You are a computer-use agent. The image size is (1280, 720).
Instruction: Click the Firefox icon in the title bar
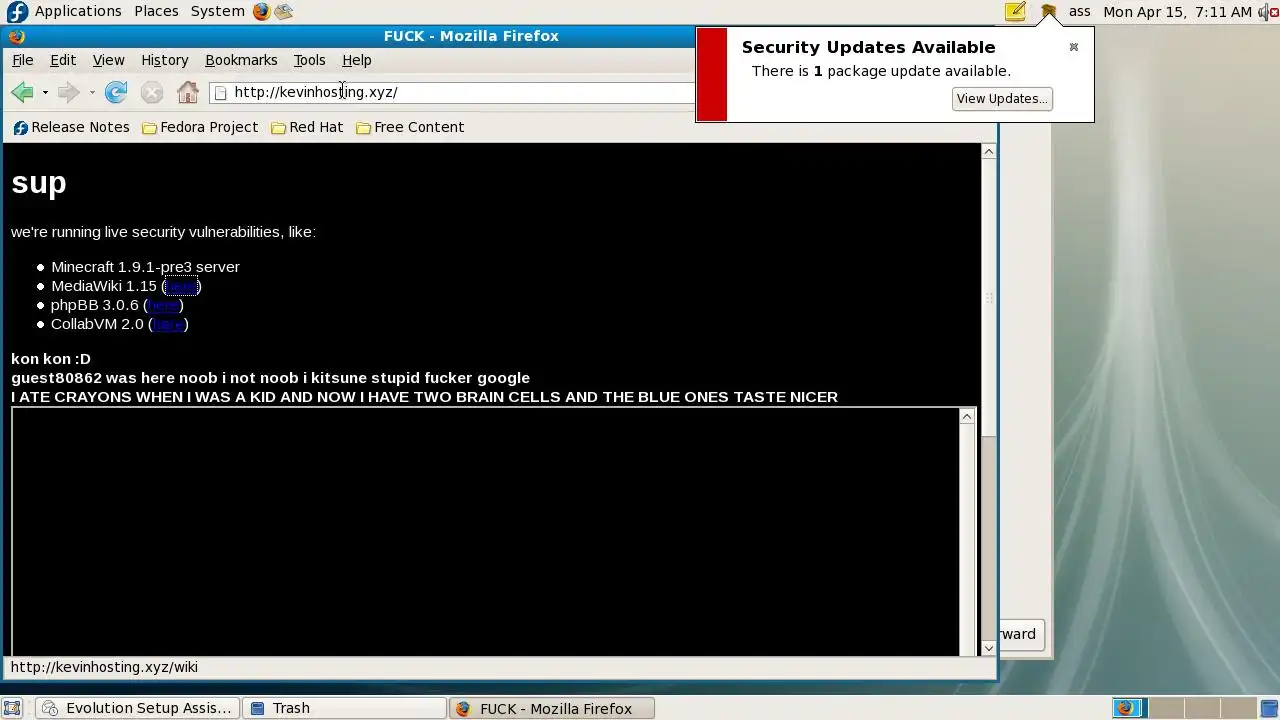pyautogui.click(x=16, y=36)
